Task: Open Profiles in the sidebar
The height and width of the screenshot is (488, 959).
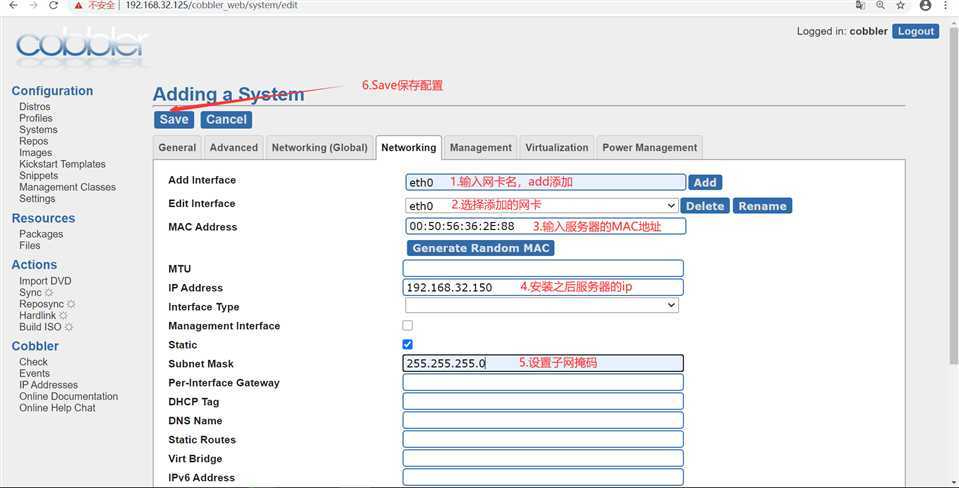Action: (35, 118)
